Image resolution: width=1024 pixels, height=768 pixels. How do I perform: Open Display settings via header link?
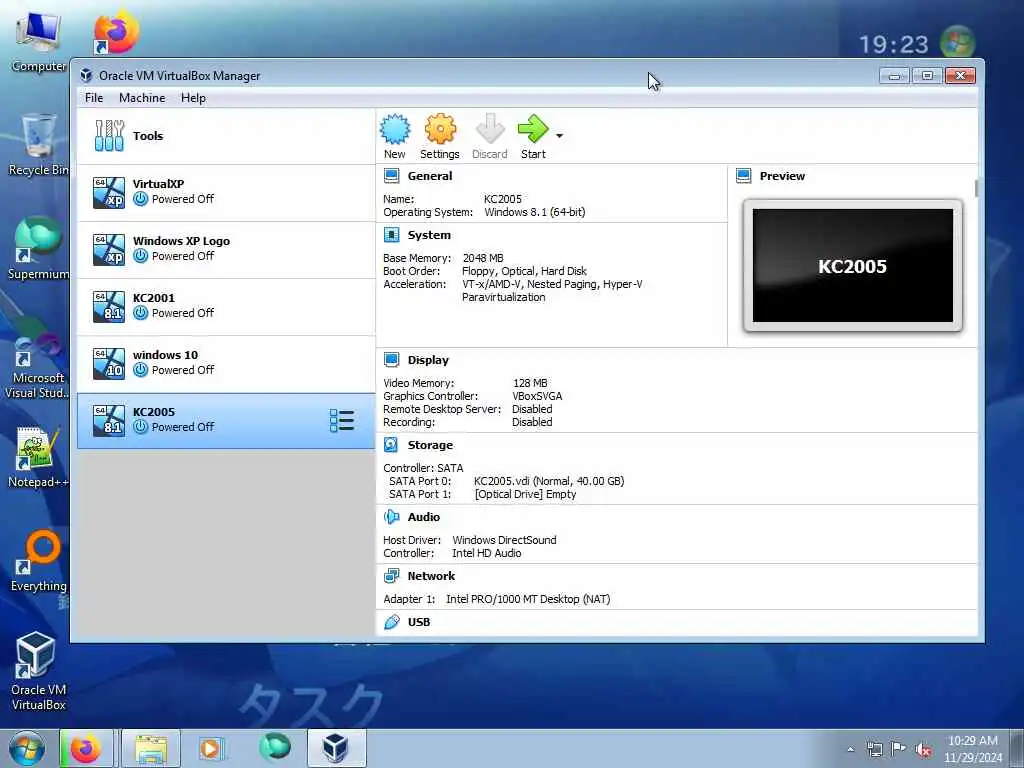(428, 360)
